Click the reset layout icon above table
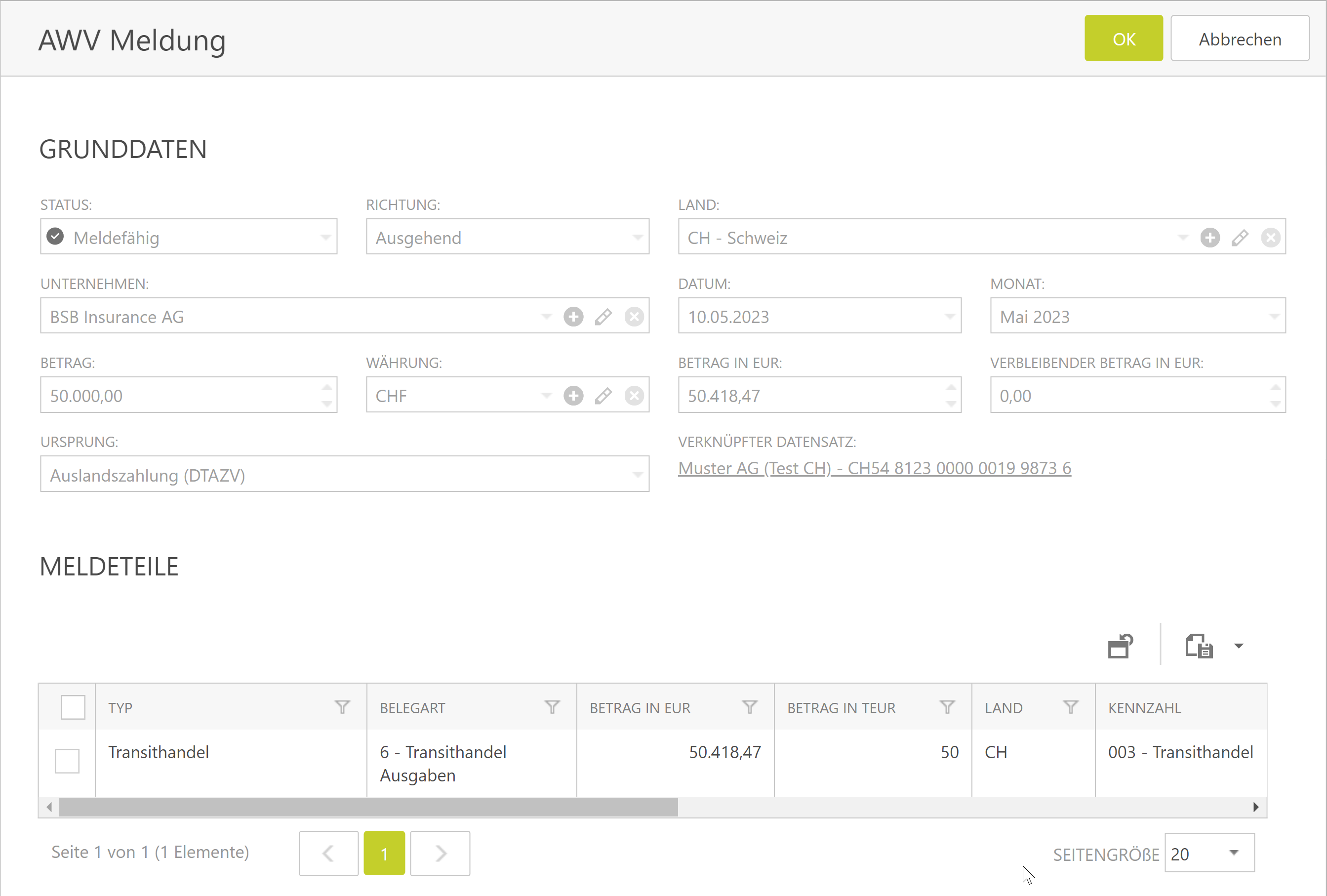This screenshot has width=1327, height=896. pos(1120,647)
